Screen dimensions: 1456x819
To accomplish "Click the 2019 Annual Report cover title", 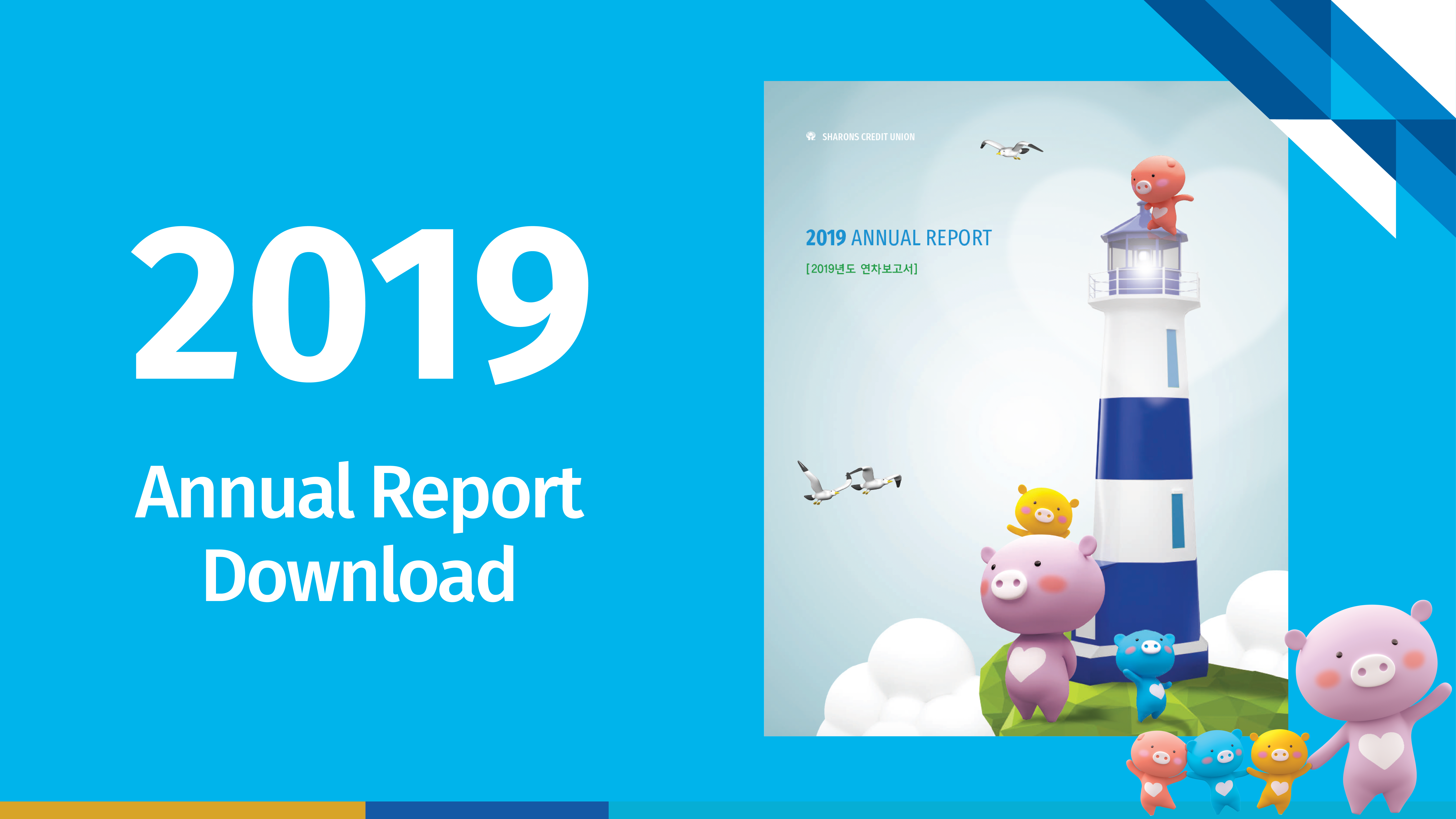I will click(899, 238).
